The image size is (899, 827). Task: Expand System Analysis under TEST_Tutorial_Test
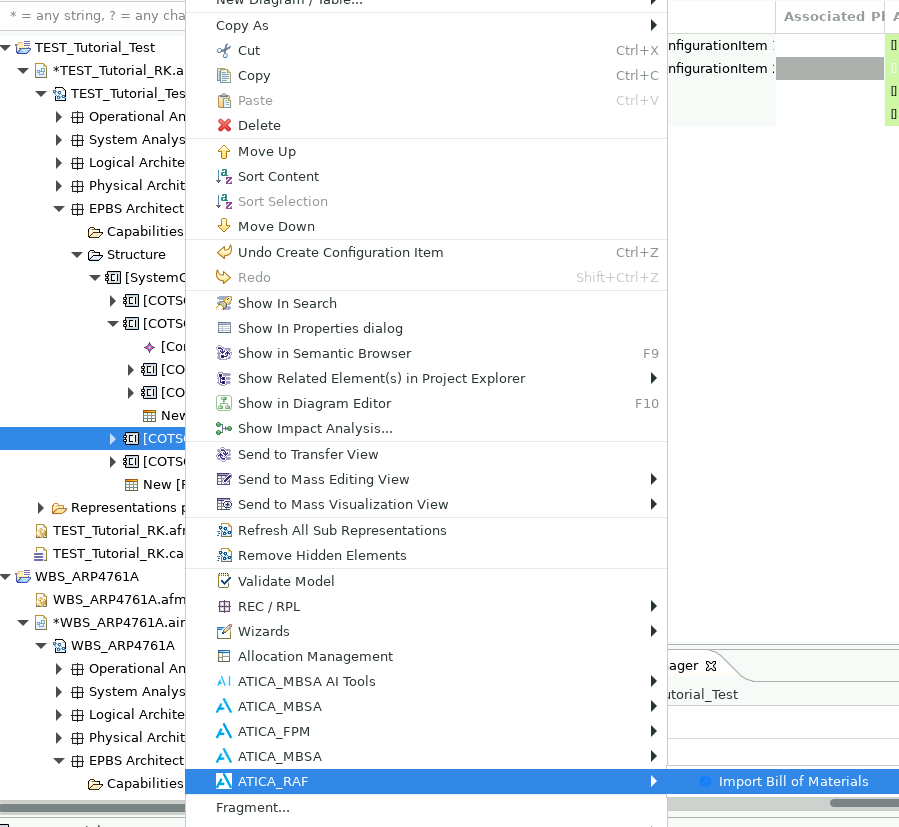pyautogui.click(x=58, y=140)
